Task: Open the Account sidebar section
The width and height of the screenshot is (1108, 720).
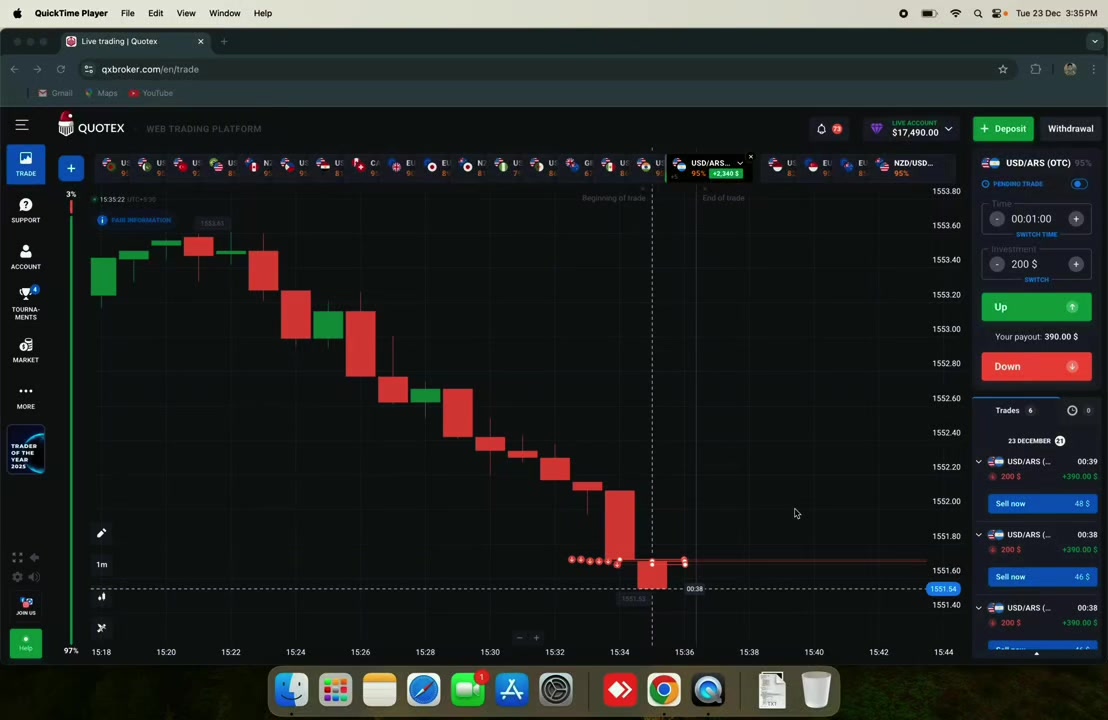Action: [x=26, y=257]
